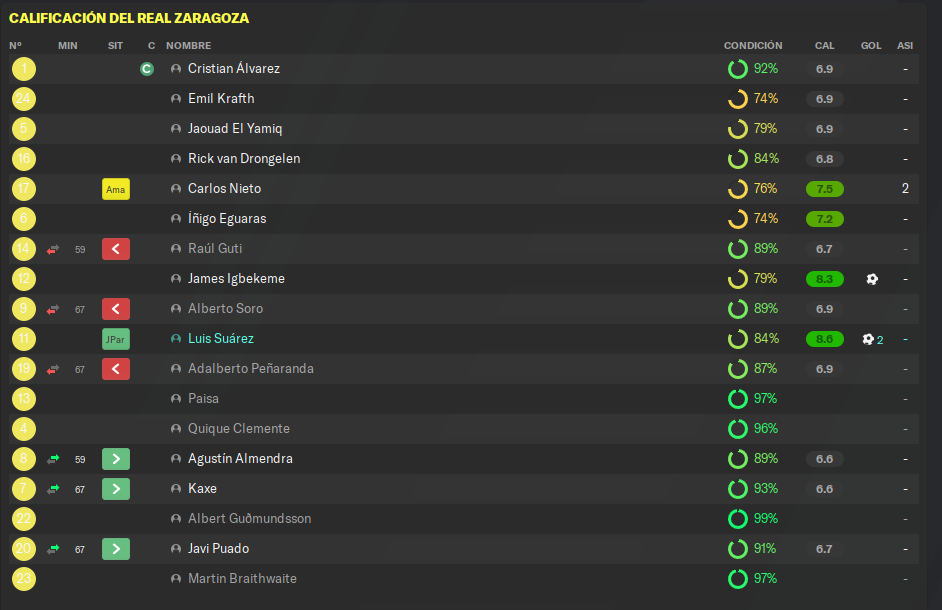Click the red swap arrows next to Alberto Soro
This screenshot has height=610, width=942.
click(x=53, y=310)
